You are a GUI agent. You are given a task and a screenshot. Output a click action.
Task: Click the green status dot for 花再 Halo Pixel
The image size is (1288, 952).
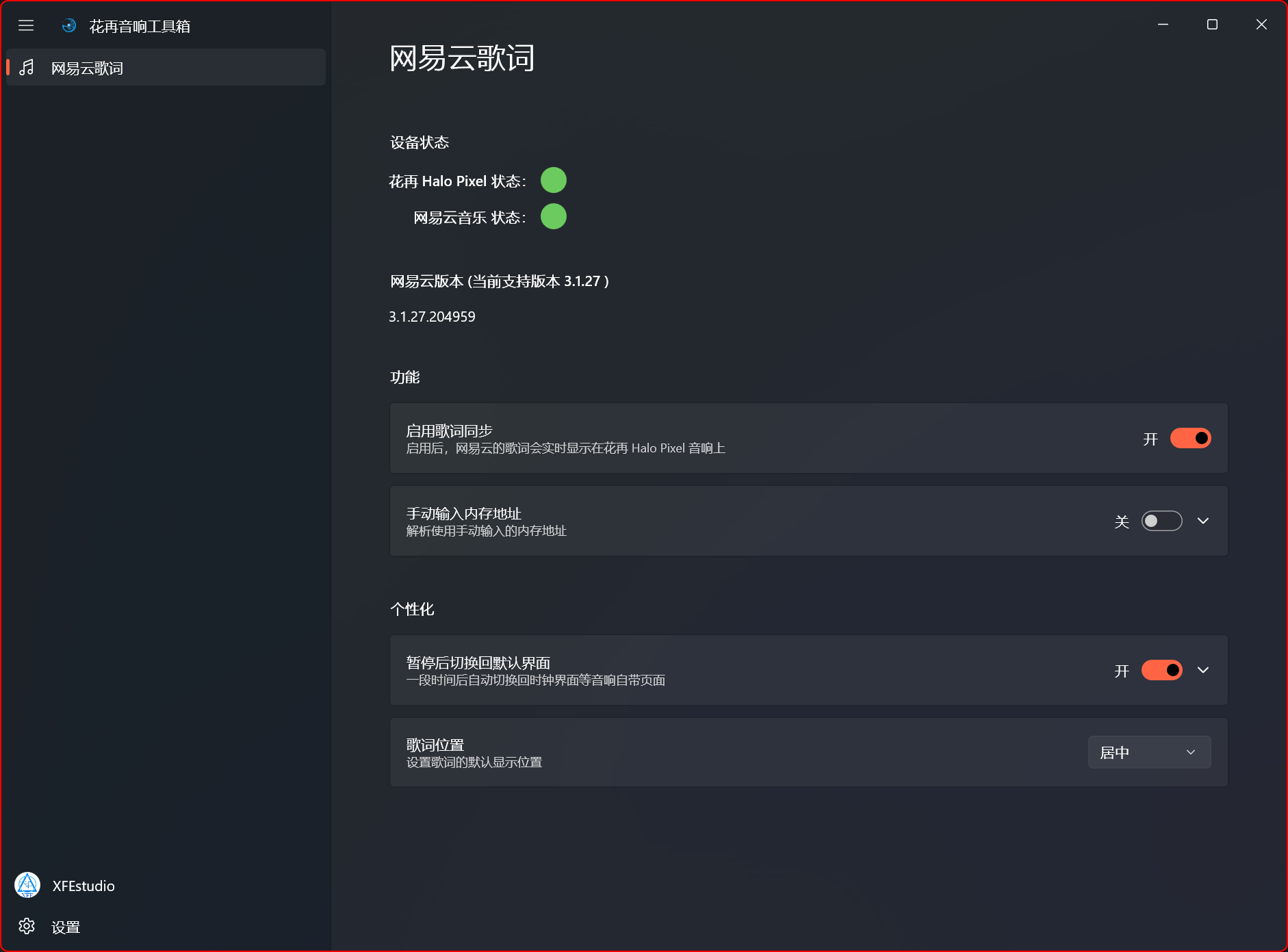(x=554, y=180)
